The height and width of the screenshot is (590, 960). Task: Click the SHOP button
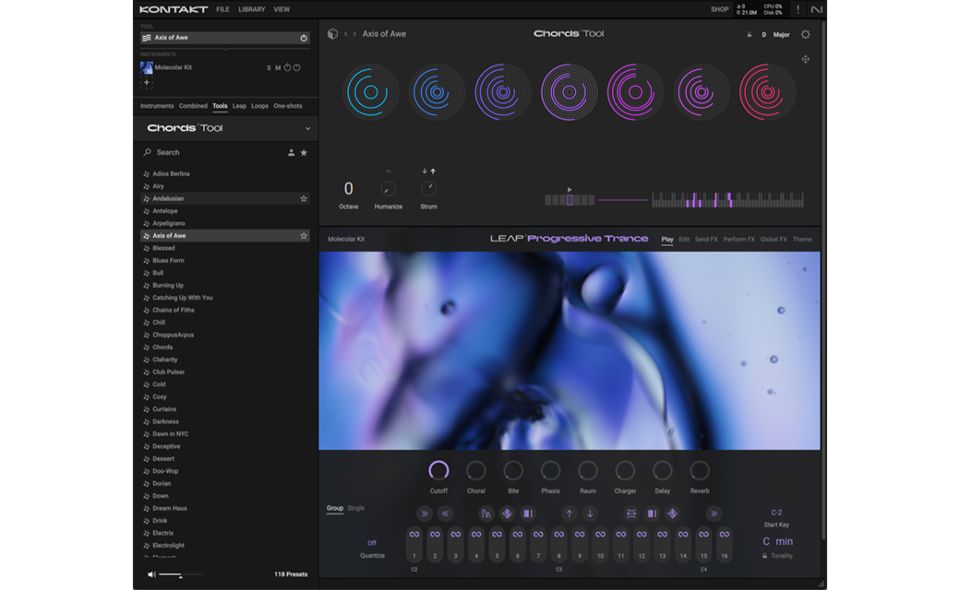coord(719,9)
